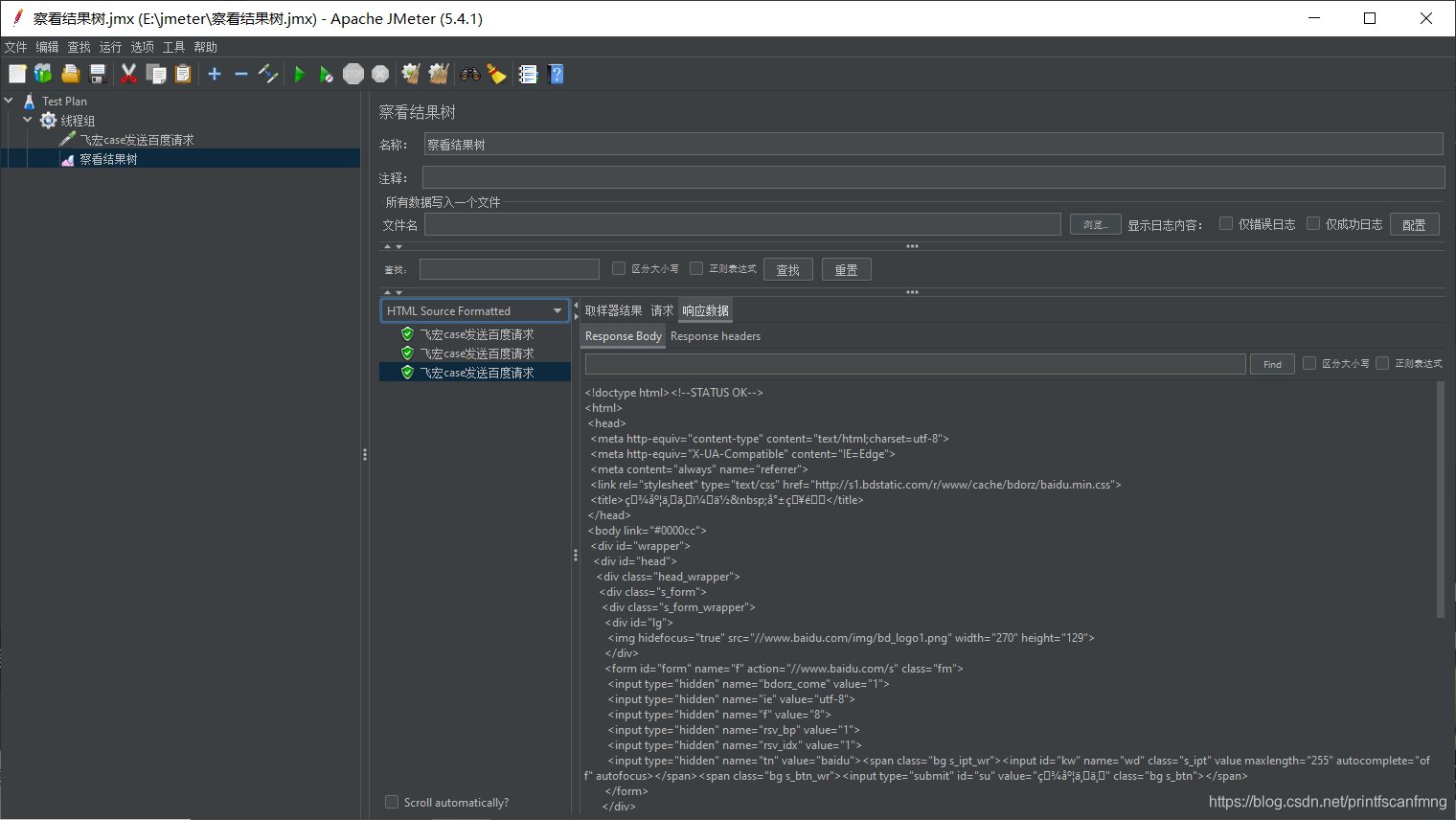Open 工具 menu
The width and height of the screenshot is (1456, 820).
click(174, 47)
